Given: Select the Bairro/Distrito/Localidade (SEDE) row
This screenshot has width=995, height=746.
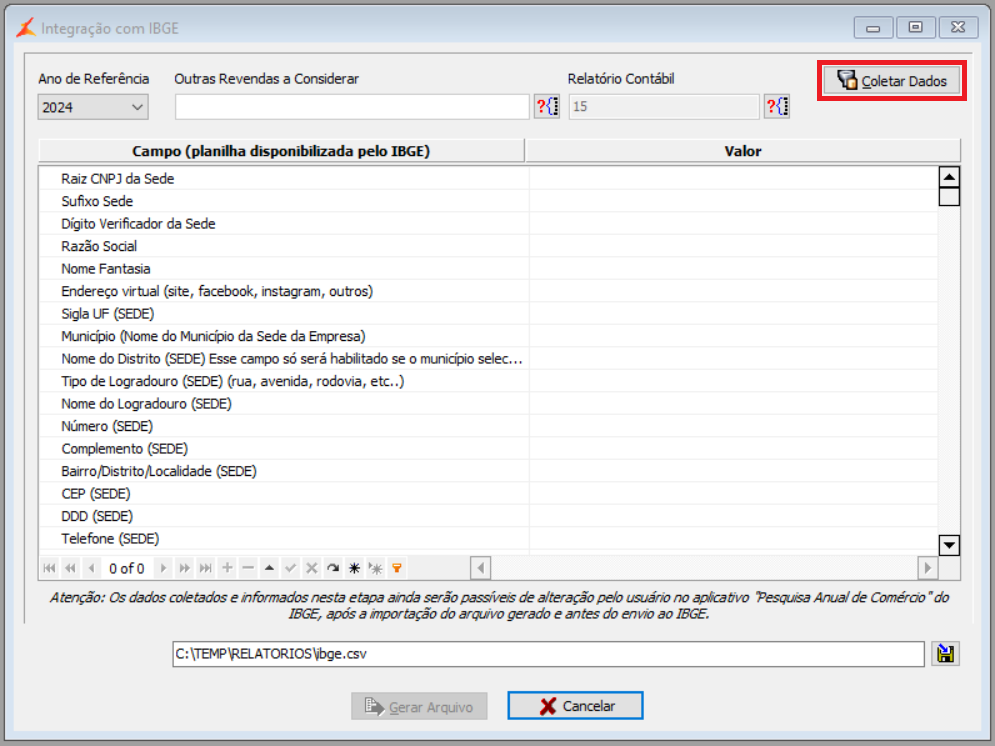Looking at the screenshot, I should click(x=488, y=471).
